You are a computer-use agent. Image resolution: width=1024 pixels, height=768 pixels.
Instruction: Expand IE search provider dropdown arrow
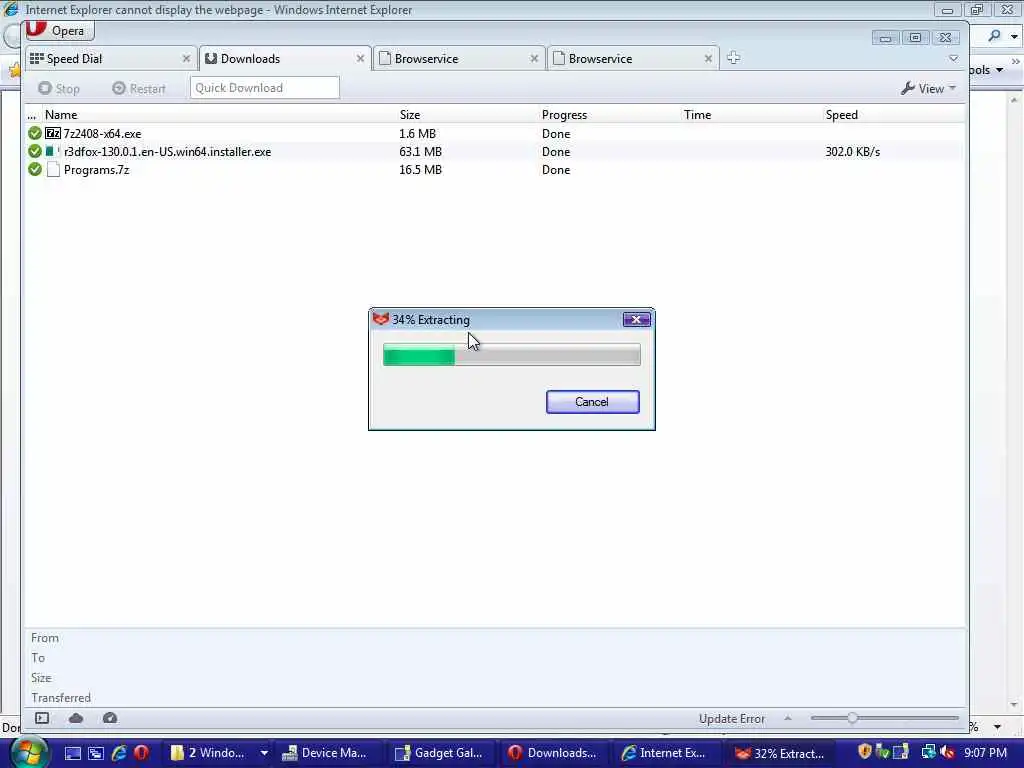1014,37
